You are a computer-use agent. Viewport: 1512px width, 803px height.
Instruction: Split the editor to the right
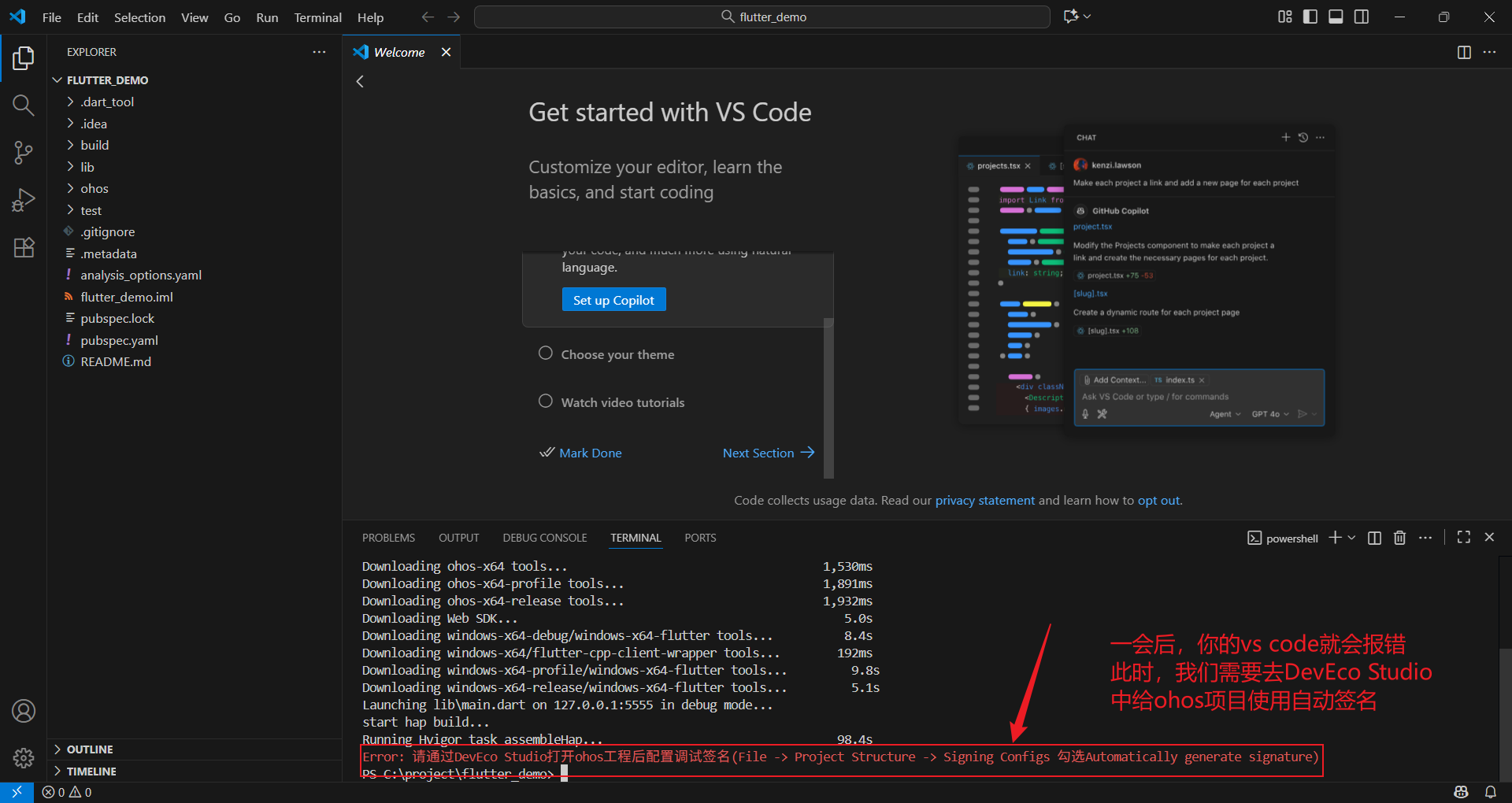pyautogui.click(x=1464, y=52)
